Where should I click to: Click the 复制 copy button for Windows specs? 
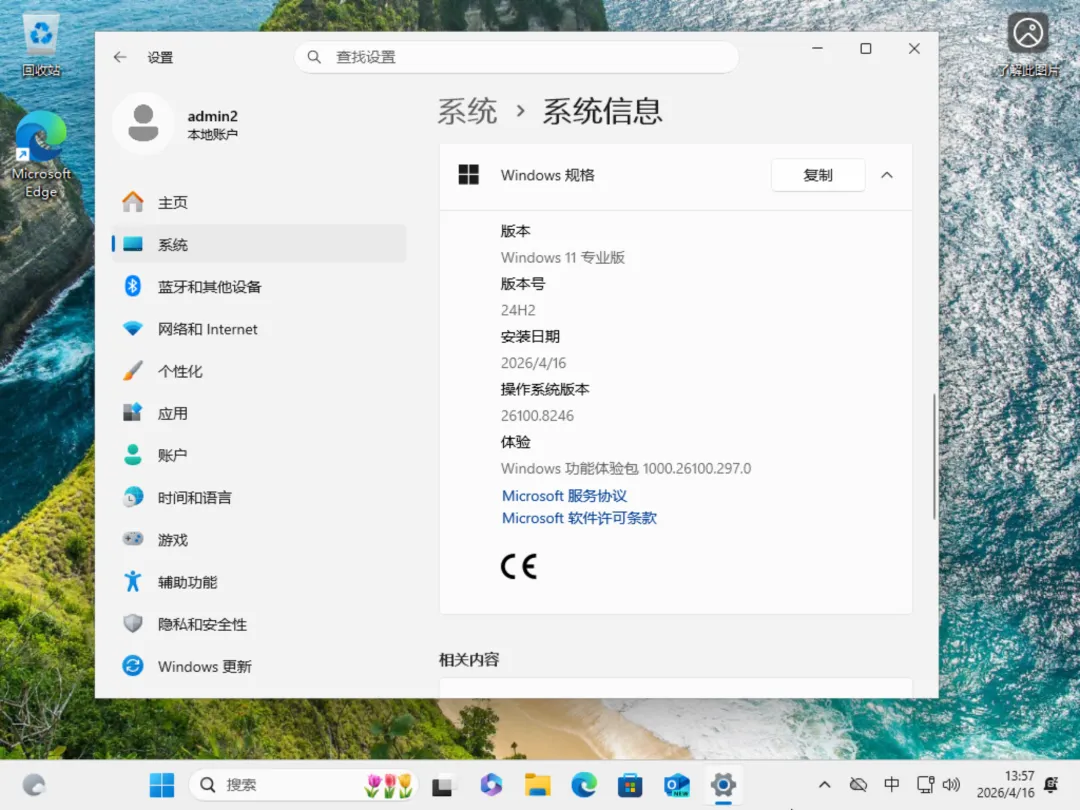click(818, 175)
